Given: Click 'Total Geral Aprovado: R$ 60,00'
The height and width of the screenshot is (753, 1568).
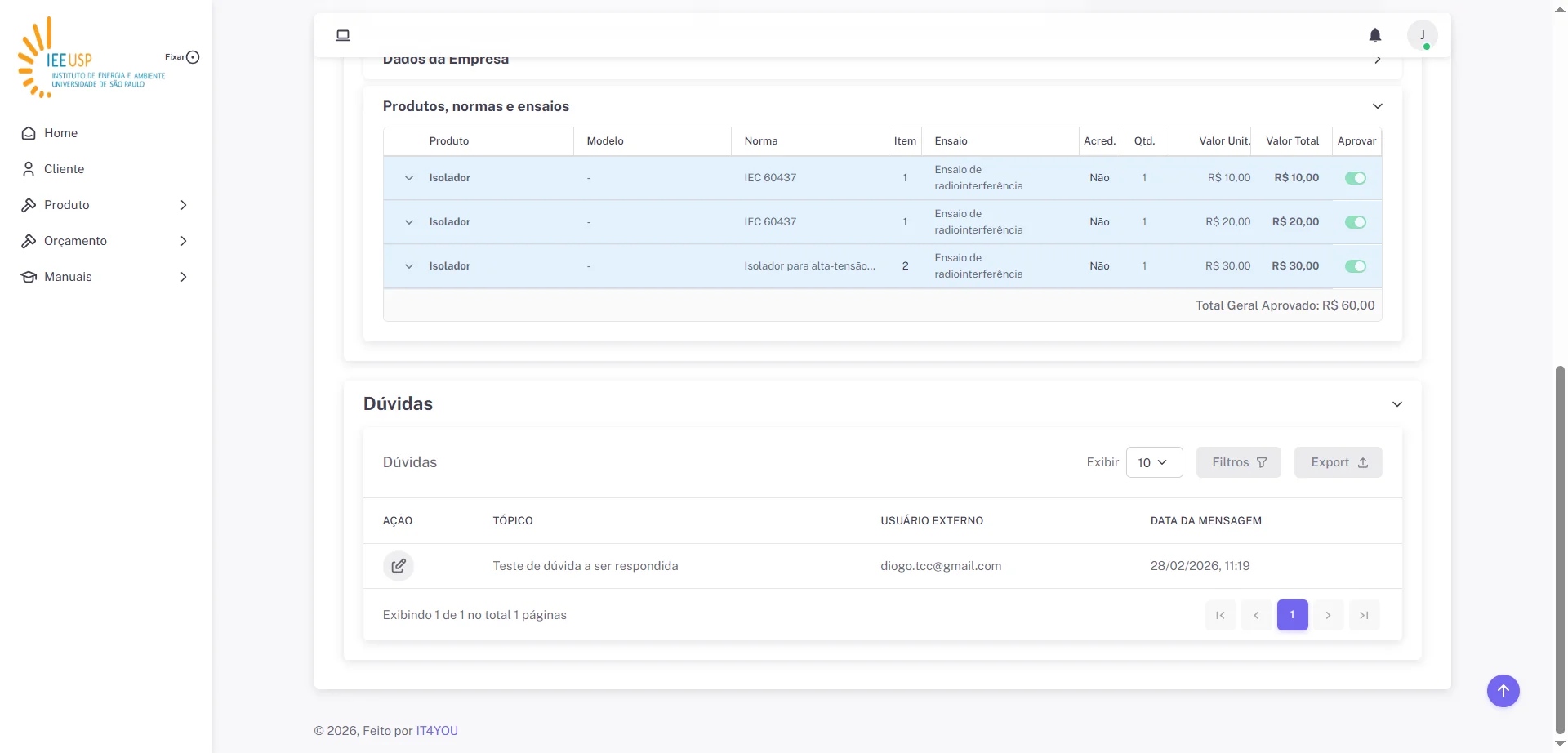Looking at the screenshot, I should tap(1285, 305).
